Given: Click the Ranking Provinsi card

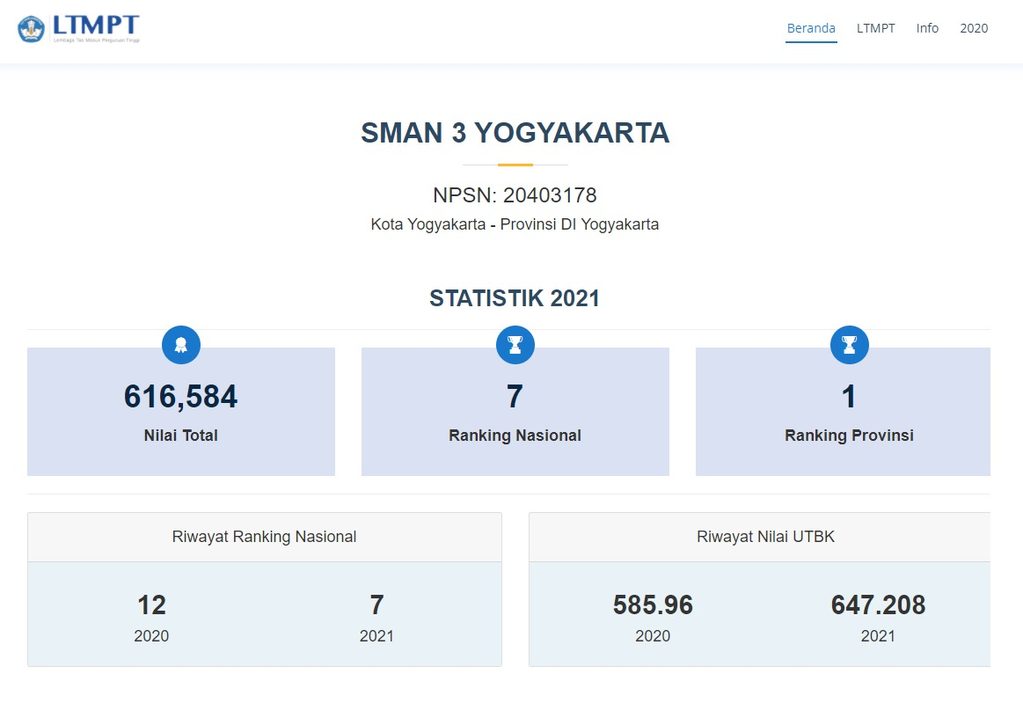Looking at the screenshot, I should tap(843, 411).
